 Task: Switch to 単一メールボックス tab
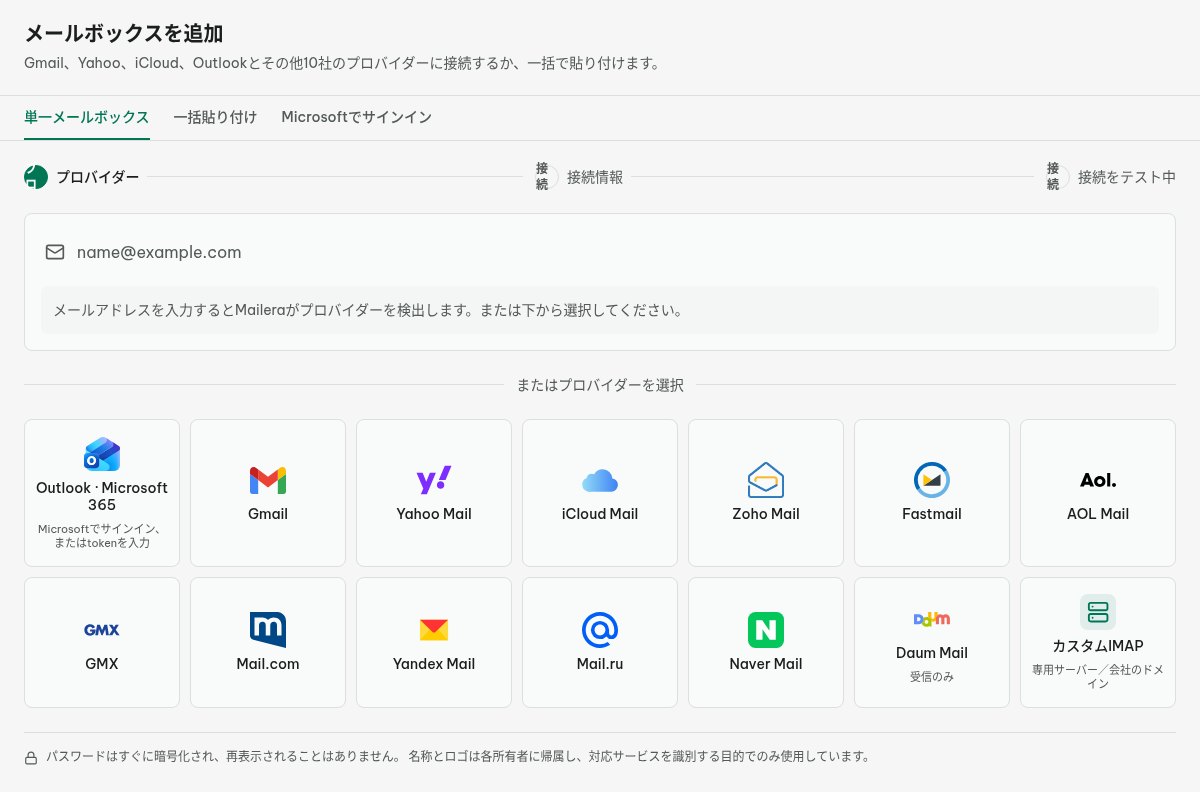(87, 117)
